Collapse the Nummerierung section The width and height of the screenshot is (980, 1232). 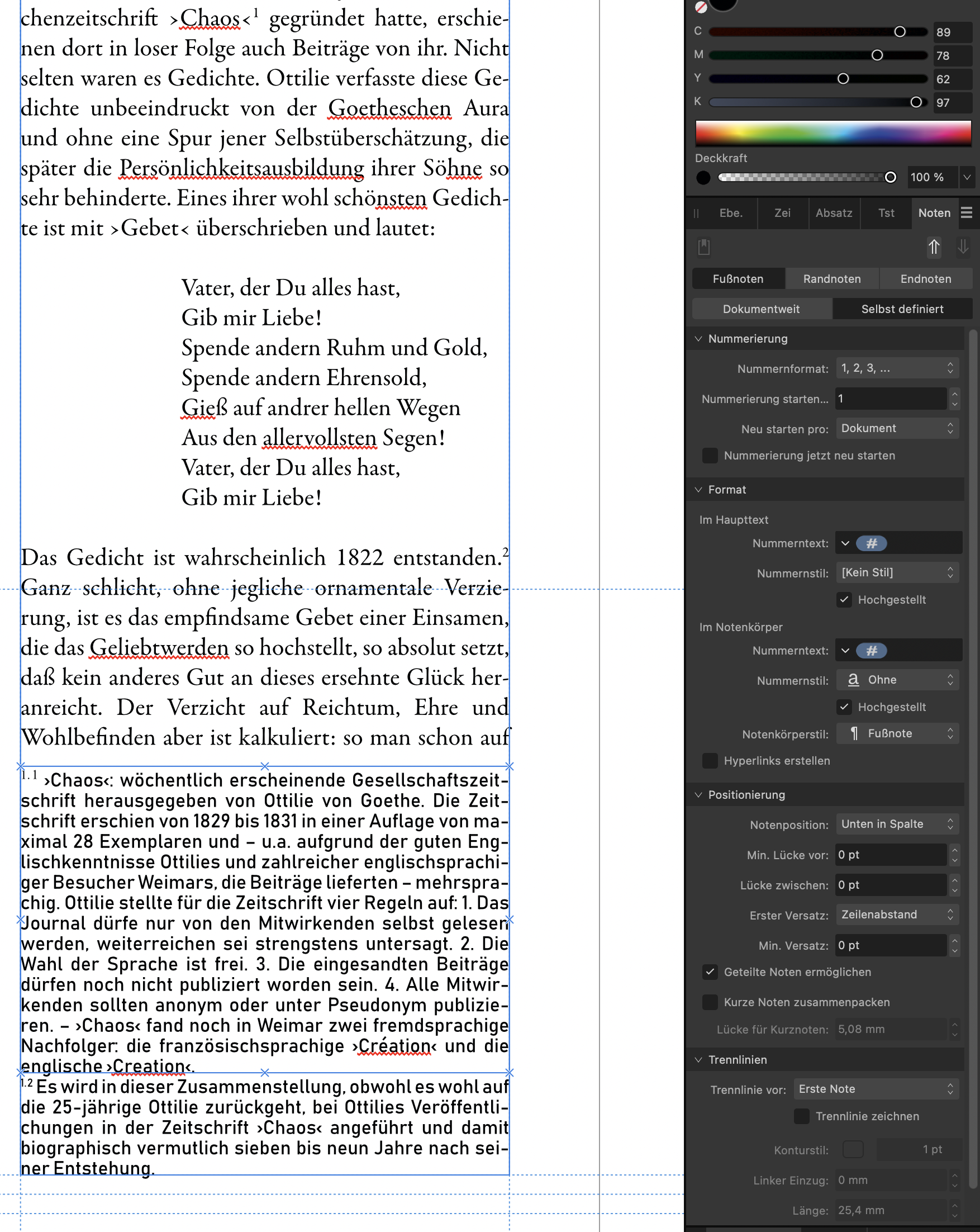(698, 339)
